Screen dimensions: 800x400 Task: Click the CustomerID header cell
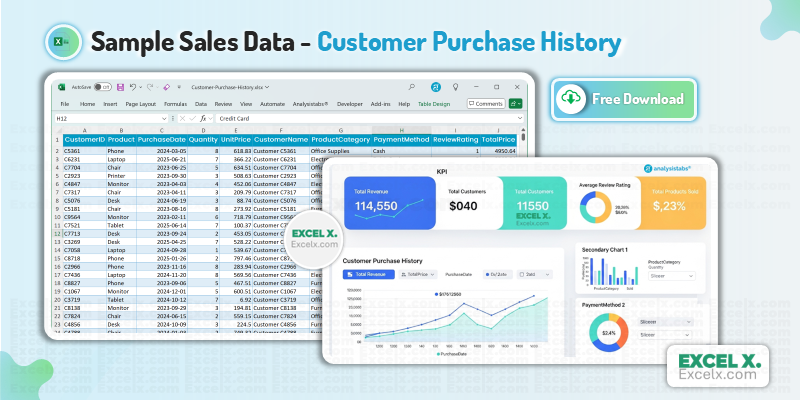coord(85,139)
